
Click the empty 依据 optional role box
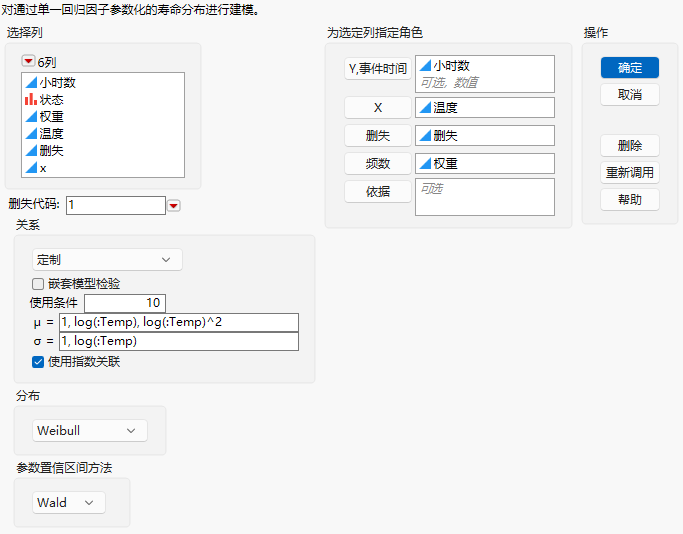click(484, 197)
